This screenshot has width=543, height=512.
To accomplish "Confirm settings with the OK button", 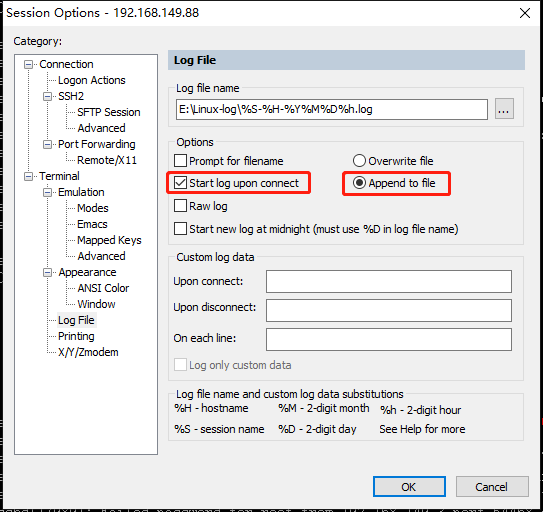I will [x=409, y=487].
